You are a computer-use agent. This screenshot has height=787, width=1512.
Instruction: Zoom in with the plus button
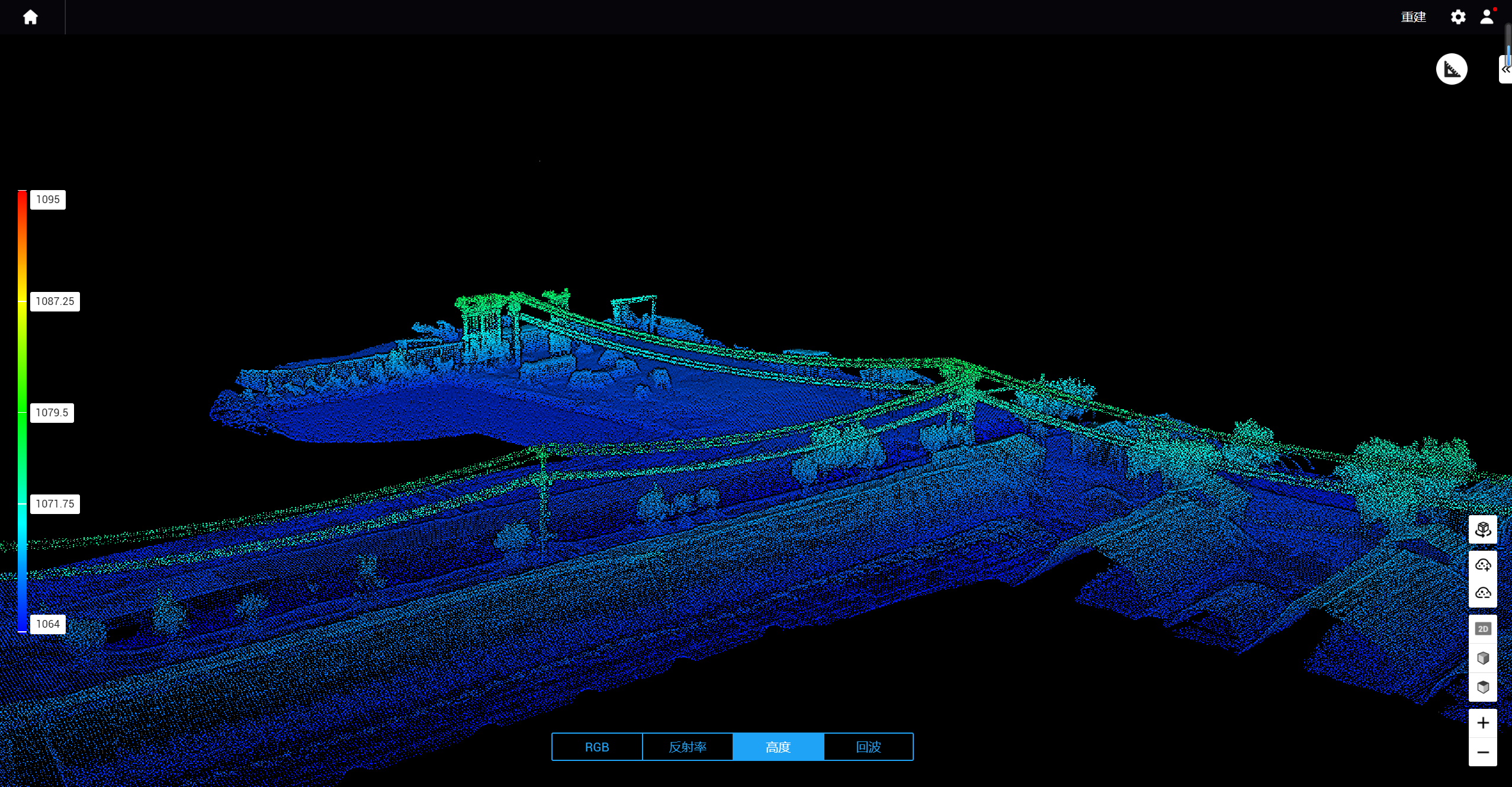(x=1482, y=723)
